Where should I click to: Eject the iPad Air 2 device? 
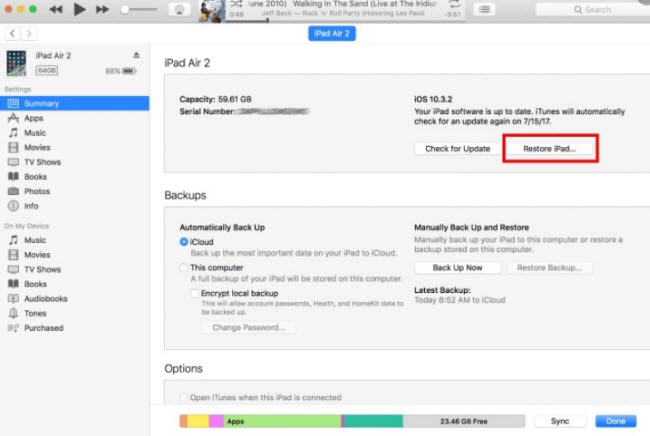click(136, 55)
